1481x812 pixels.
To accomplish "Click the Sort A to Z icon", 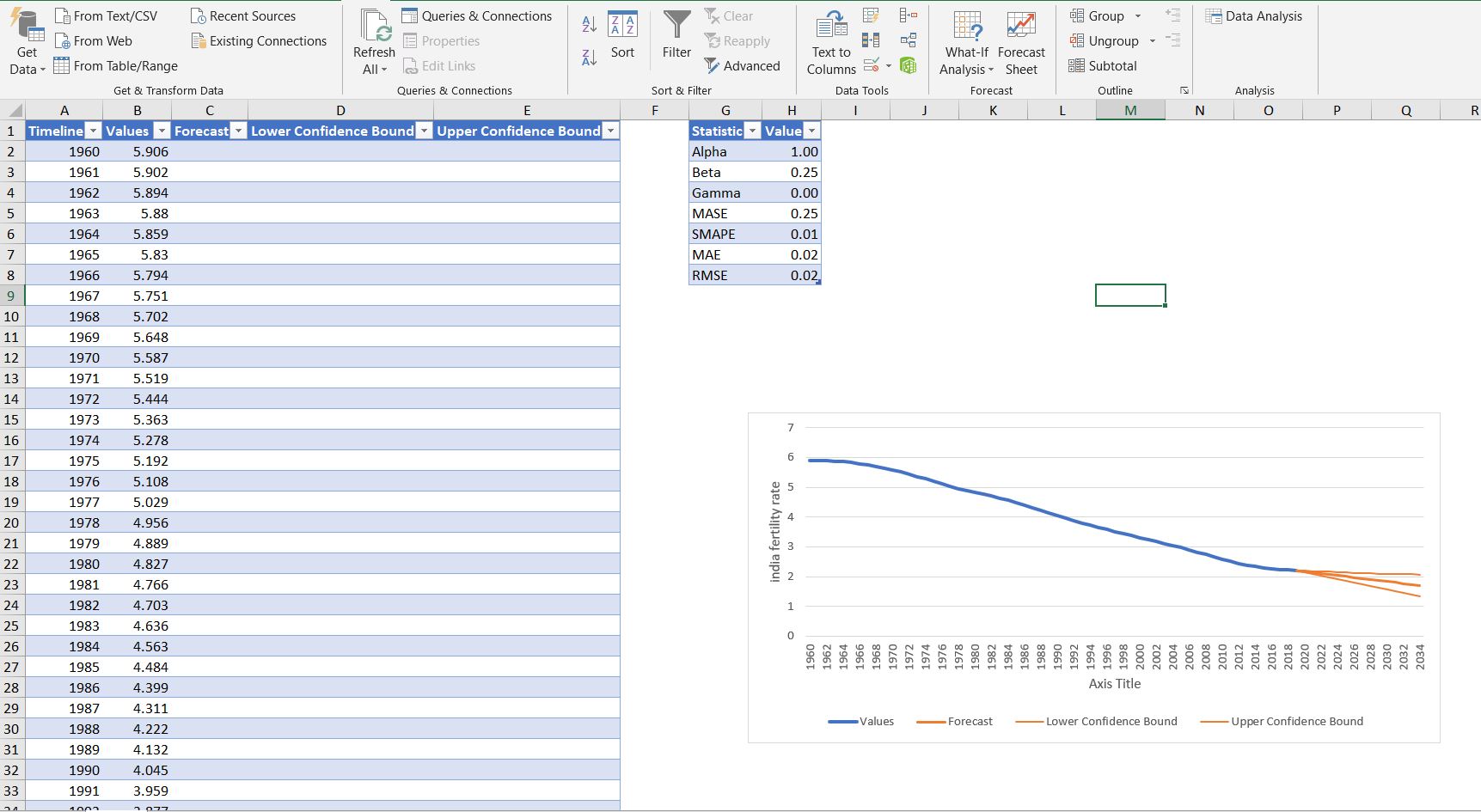I will click(588, 25).
